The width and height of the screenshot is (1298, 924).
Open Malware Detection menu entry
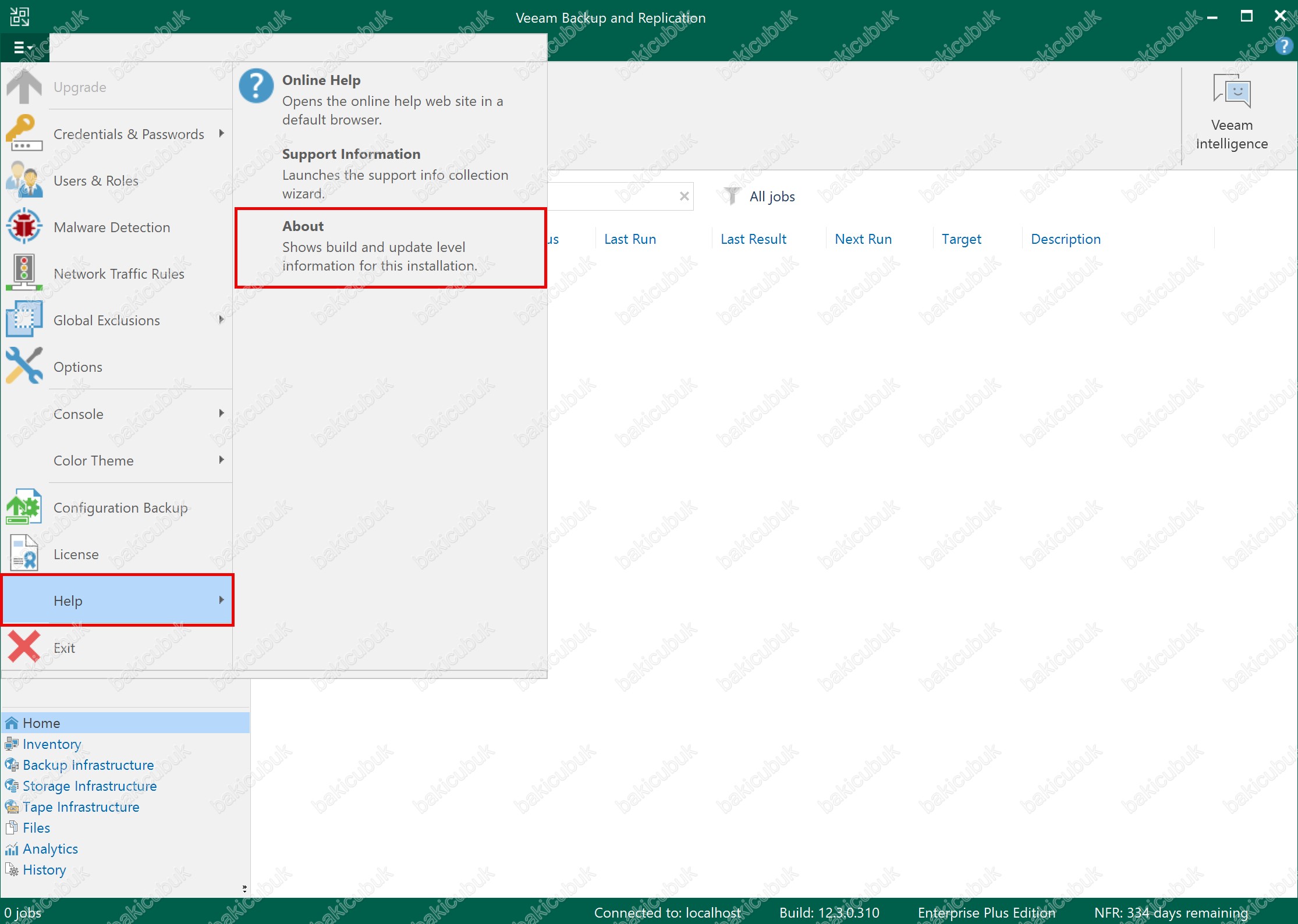click(x=117, y=227)
